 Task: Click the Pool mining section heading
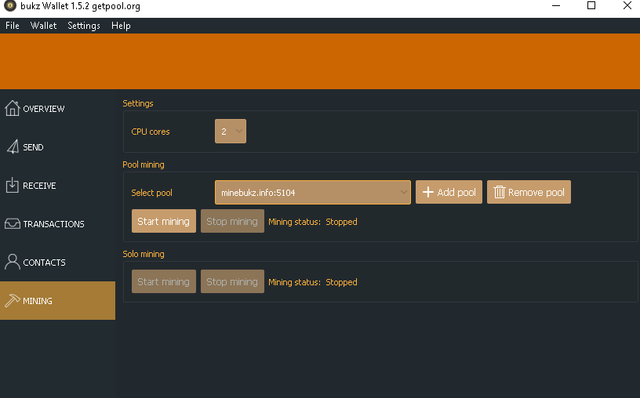coord(143,165)
